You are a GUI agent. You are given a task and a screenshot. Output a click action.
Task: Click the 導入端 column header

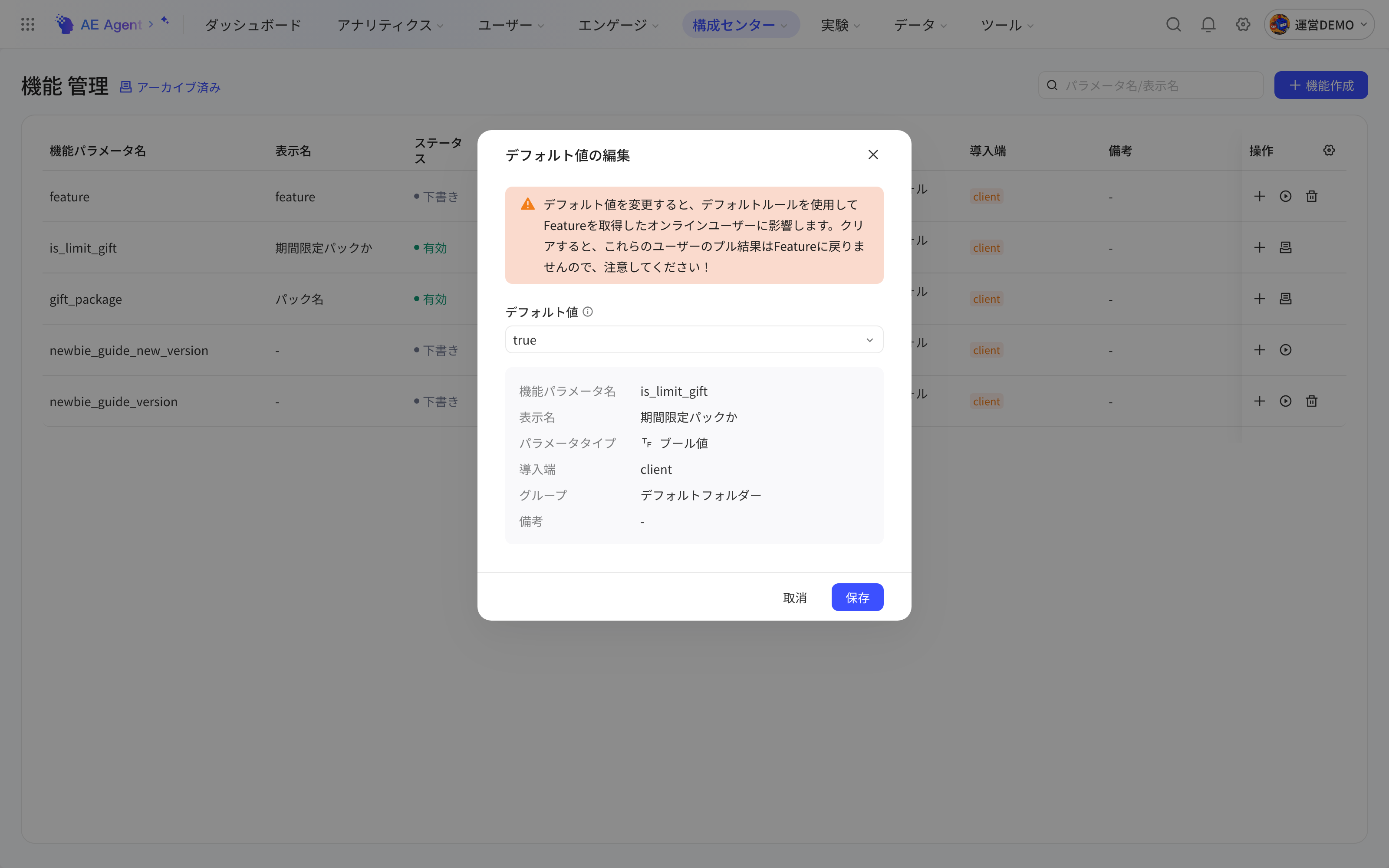(987, 151)
